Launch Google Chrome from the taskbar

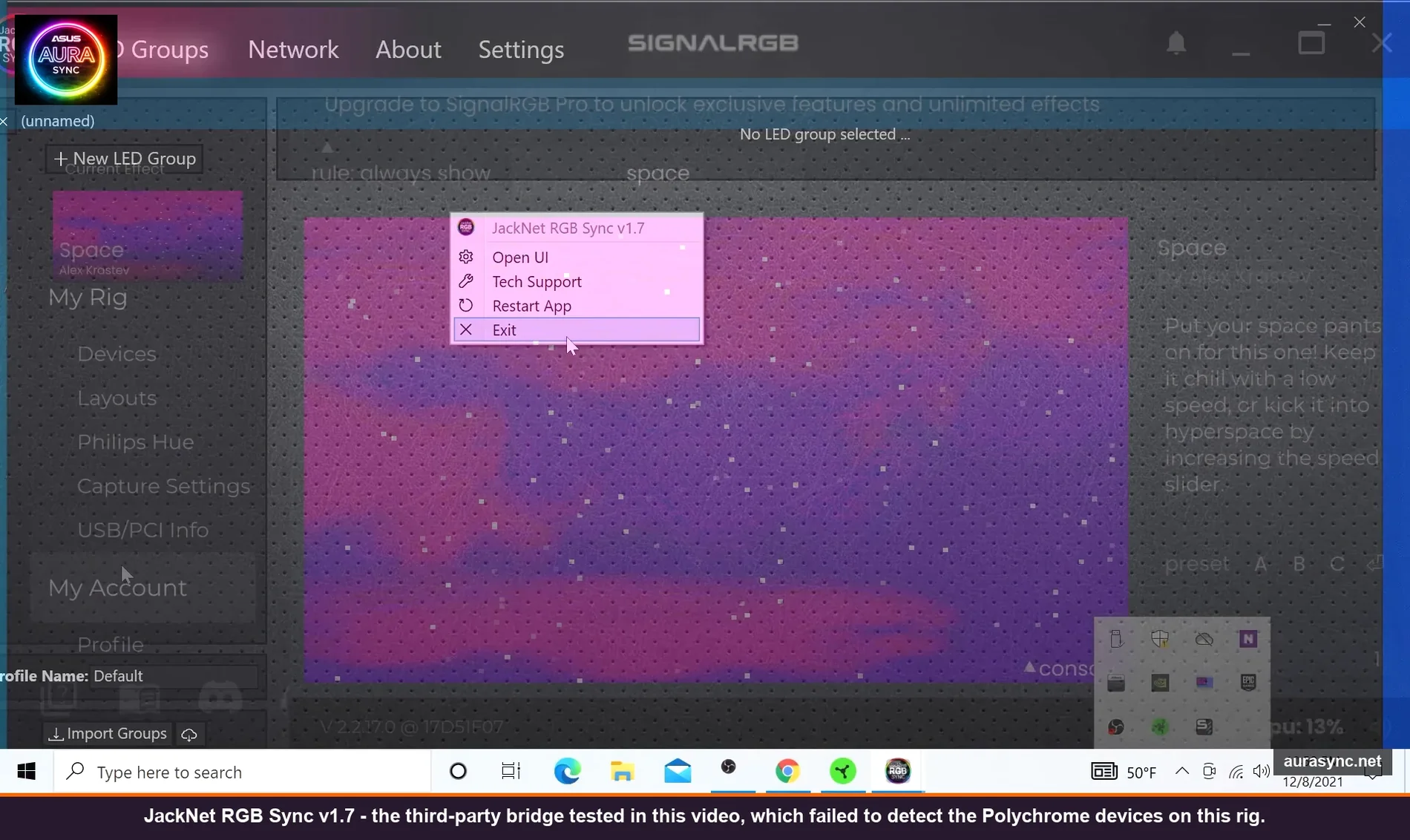click(x=788, y=772)
